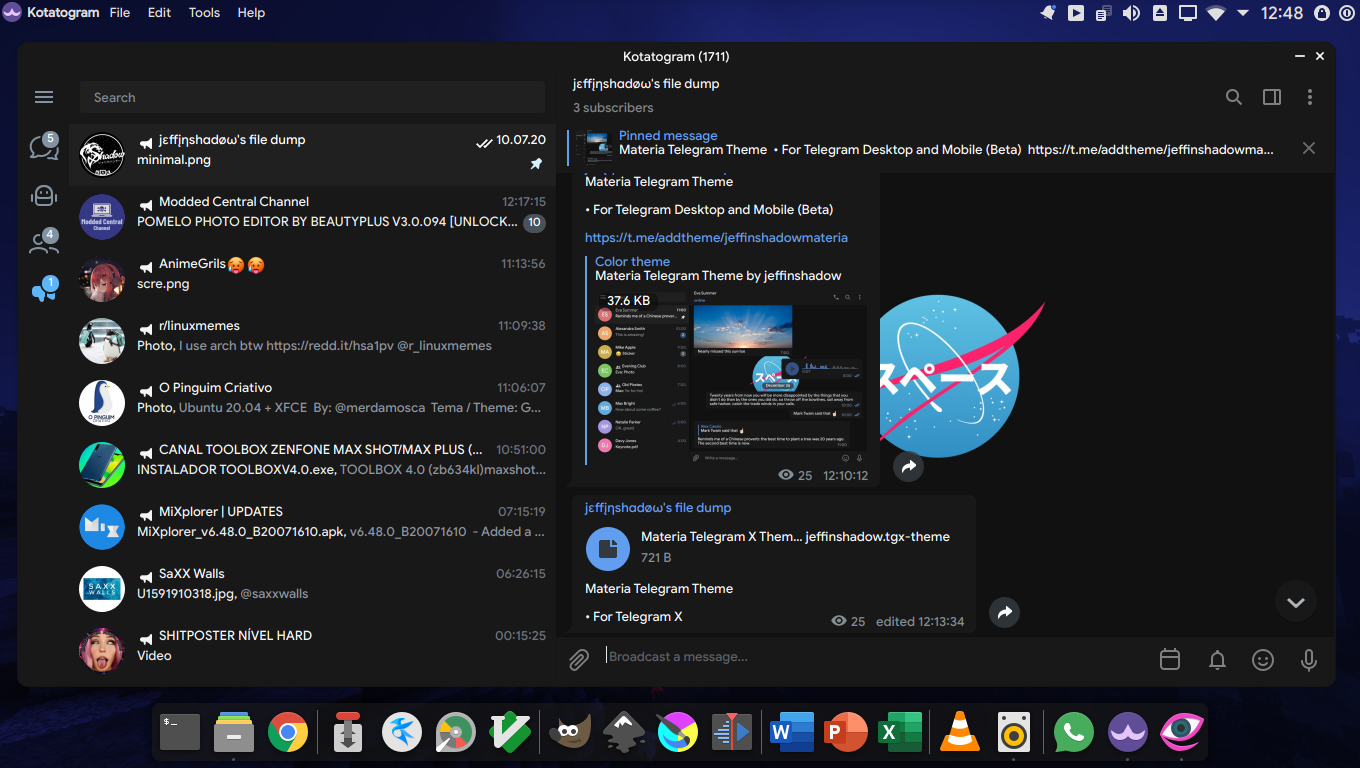Screen dimensions: 1360x768
Task: Expand hidden system tray icons arrow
Action: pos(1243,13)
